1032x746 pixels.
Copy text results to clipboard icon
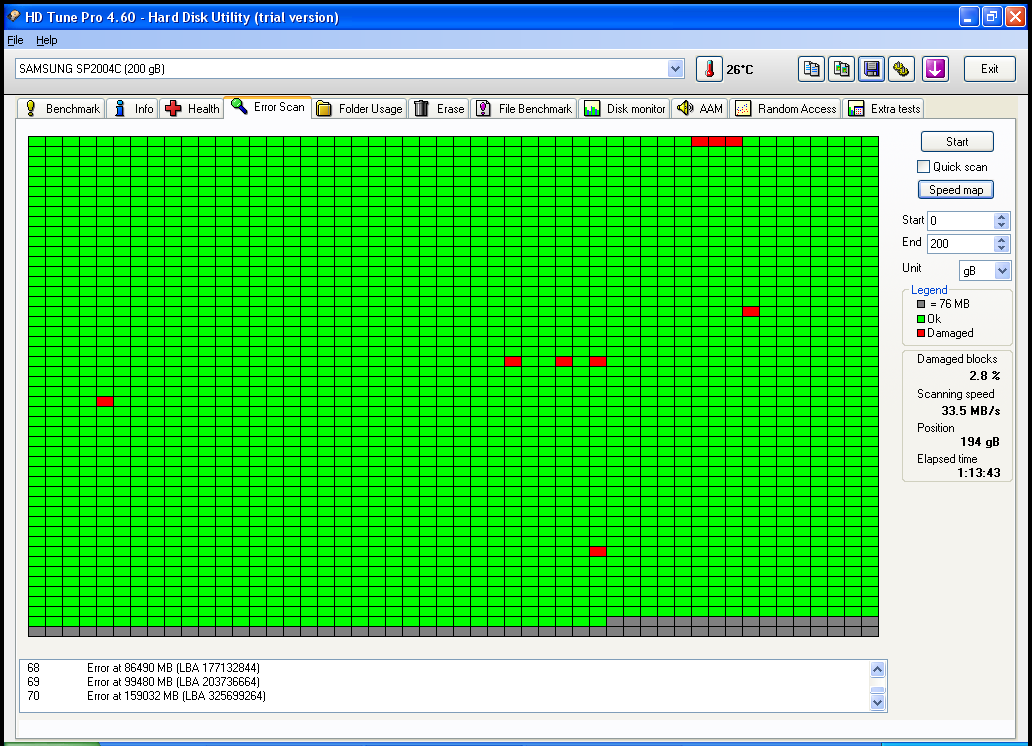[x=812, y=69]
